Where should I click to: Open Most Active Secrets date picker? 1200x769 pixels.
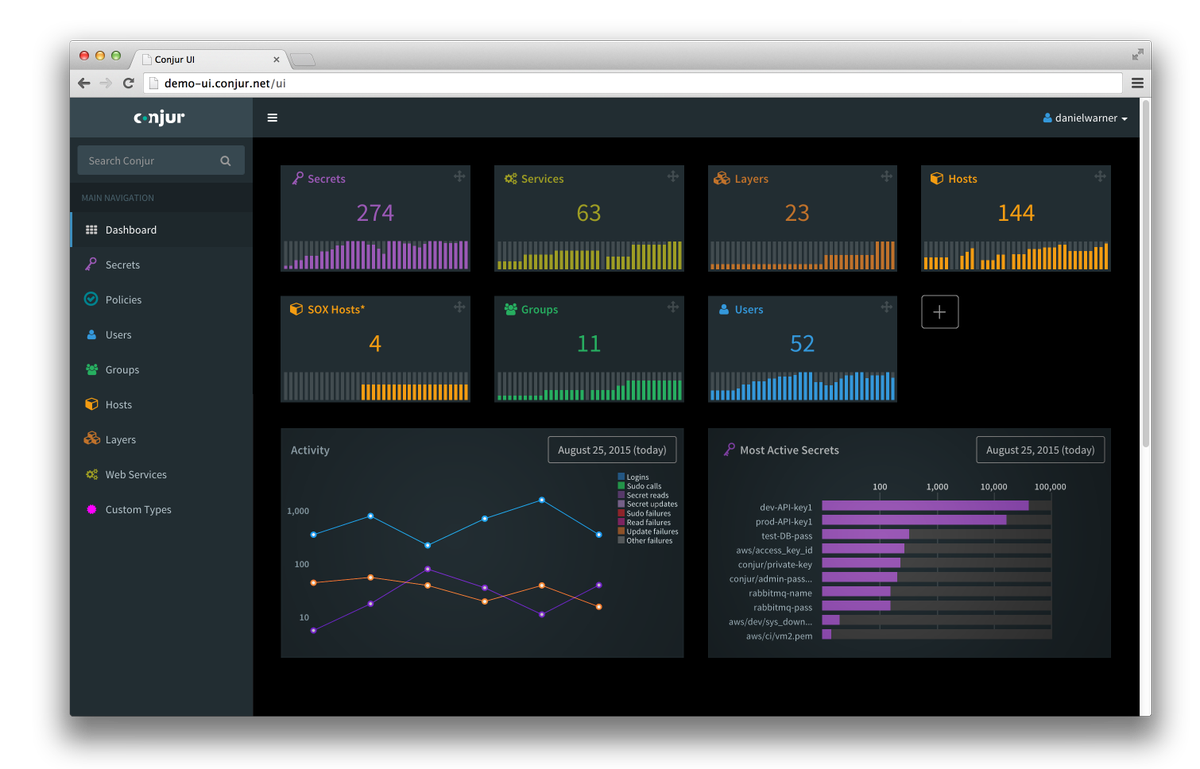pyautogui.click(x=1040, y=450)
